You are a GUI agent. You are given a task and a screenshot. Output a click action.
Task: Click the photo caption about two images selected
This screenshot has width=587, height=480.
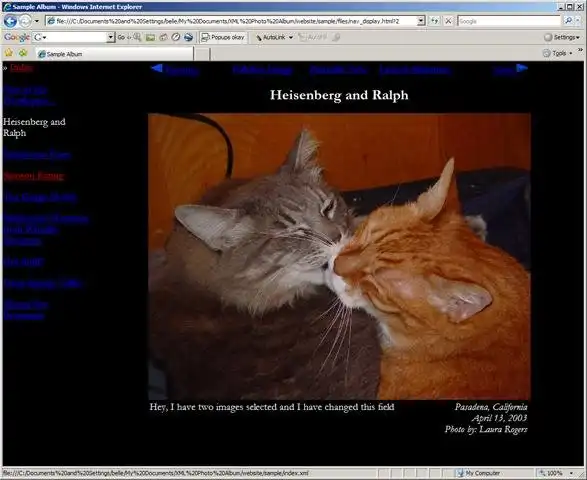pyautogui.click(x=272, y=407)
